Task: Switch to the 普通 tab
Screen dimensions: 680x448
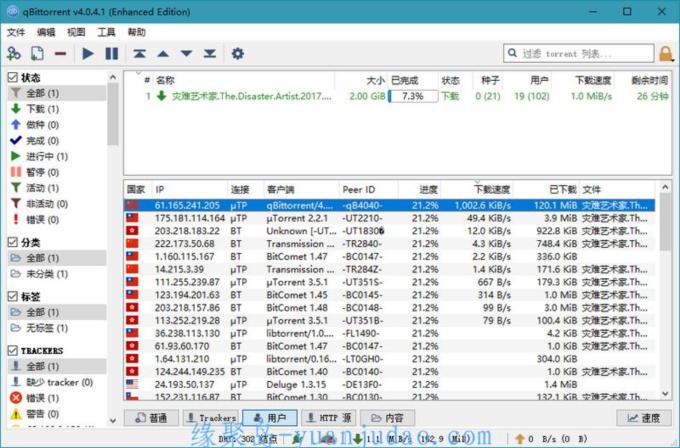Action: (x=151, y=418)
